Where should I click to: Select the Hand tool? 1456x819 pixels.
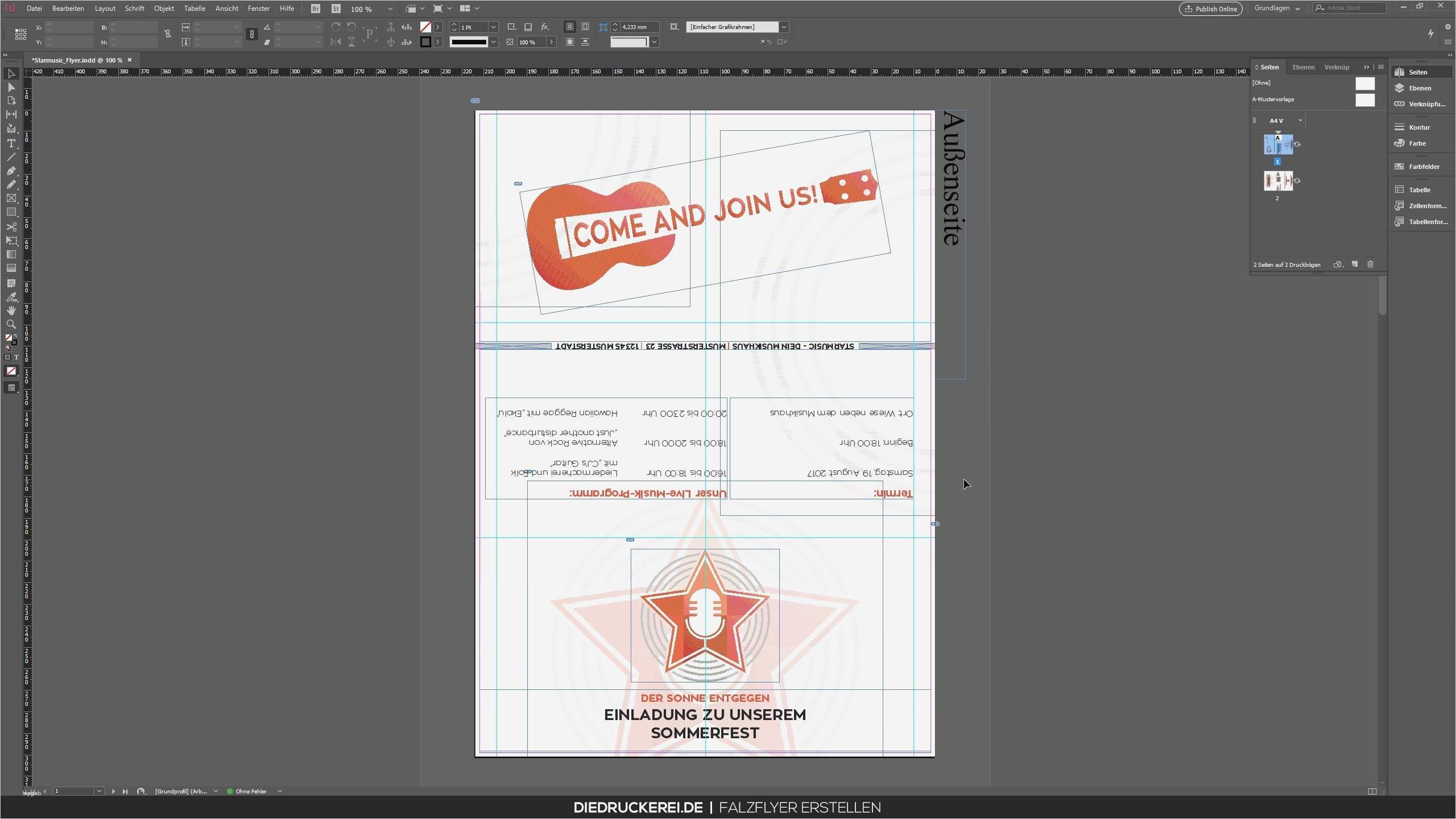[x=11, y=310]
